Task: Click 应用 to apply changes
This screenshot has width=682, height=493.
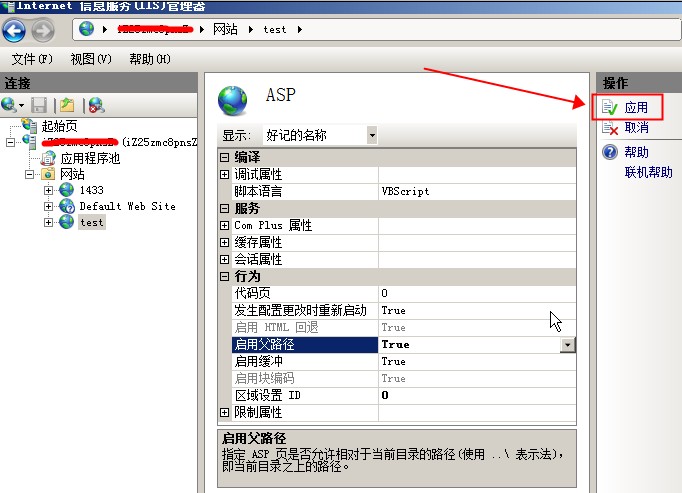Action: [636, 107]
